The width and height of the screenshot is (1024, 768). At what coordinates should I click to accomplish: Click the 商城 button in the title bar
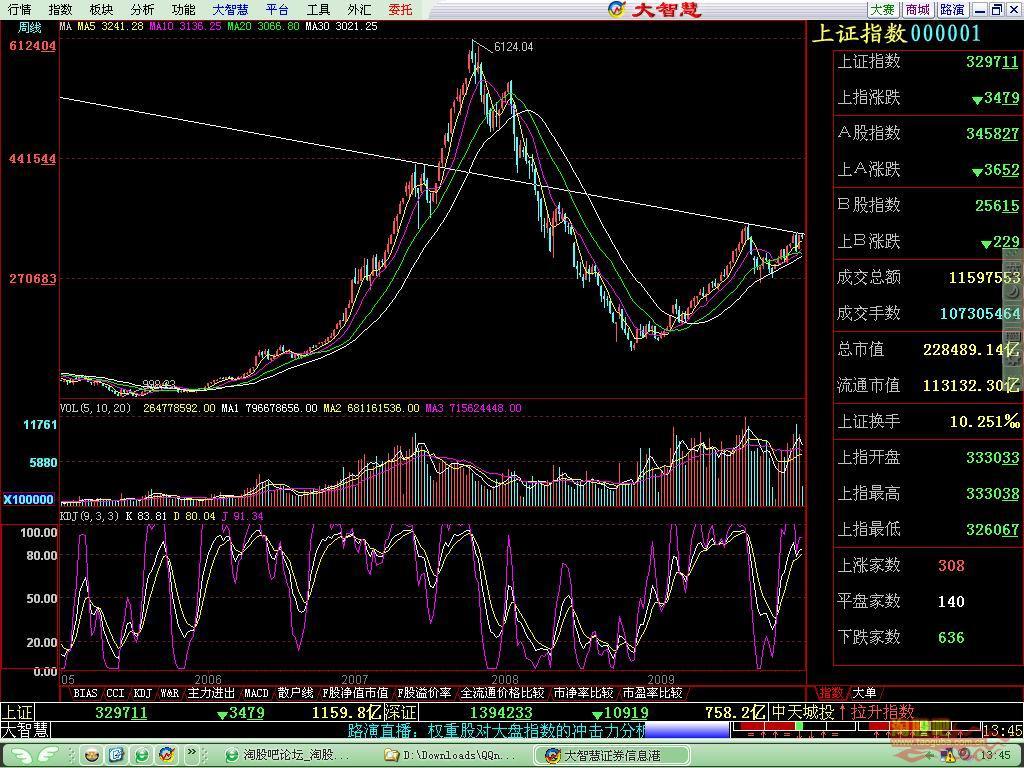pyautogui.click(x=918, y=10)
